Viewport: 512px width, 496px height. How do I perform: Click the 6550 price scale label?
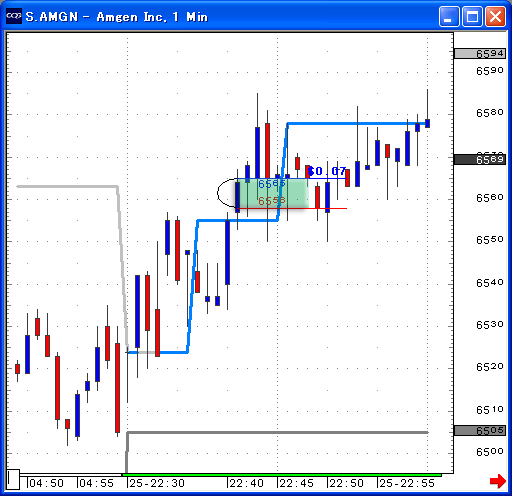(490, 240)
